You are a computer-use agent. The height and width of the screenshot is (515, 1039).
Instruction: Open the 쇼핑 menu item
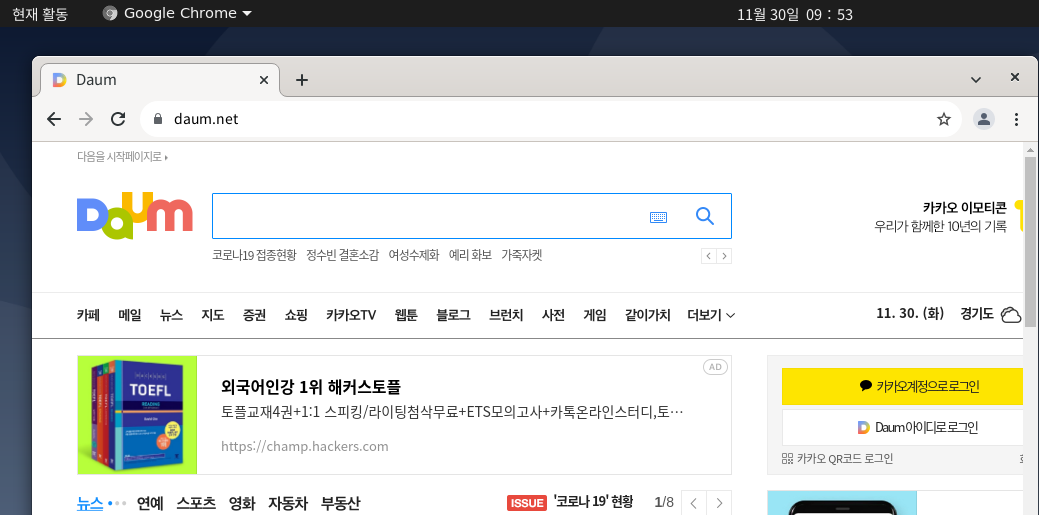click(x=296, y=315)
